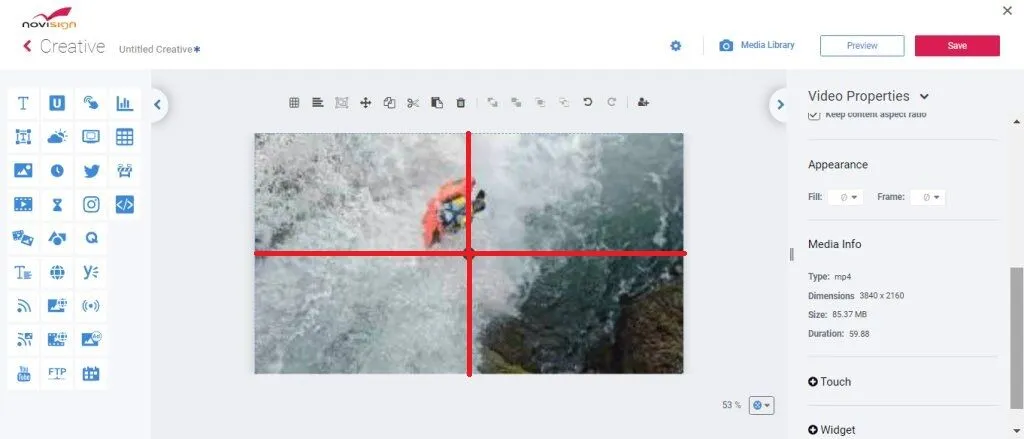Screen dimensions: 1024x439
Task: Undo the last action
Action: tap(588, 102)
